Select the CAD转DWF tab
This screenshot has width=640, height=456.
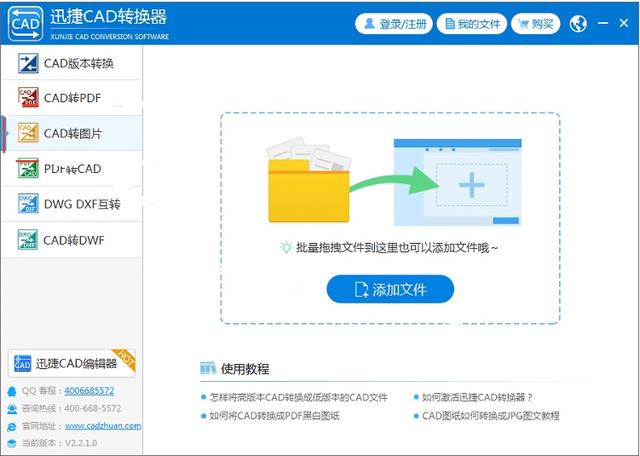coord(72,240)
